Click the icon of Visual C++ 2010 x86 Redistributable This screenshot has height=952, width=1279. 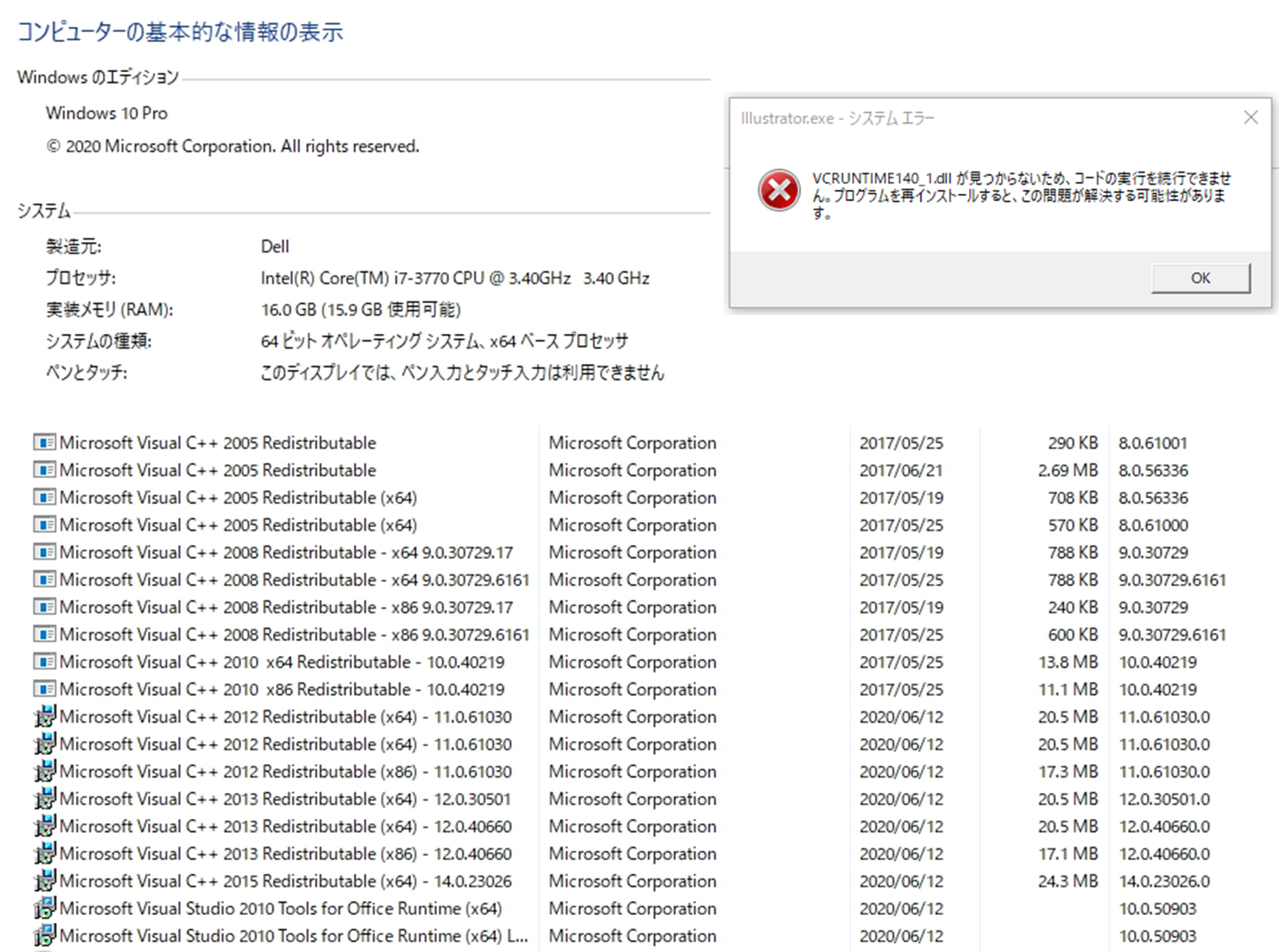[45, 689]
